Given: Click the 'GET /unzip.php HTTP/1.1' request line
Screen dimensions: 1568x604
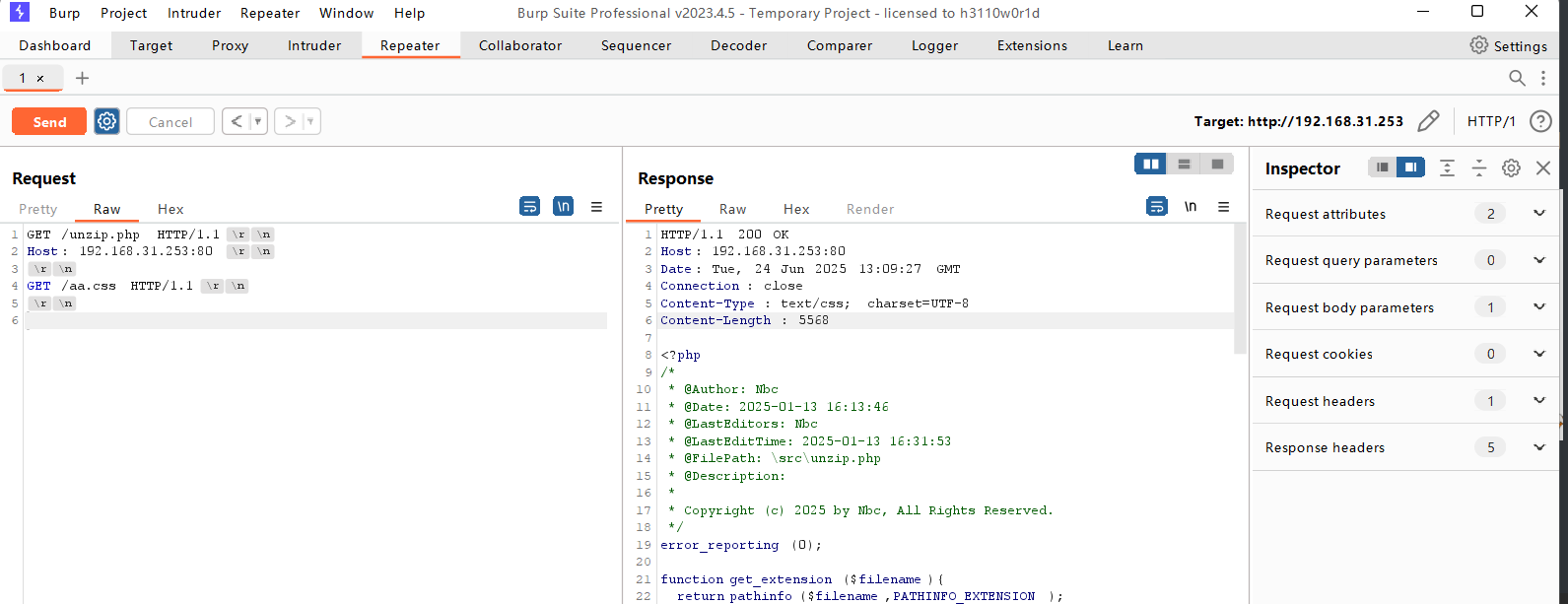Looking at the screenshot, I should point(123,235).
